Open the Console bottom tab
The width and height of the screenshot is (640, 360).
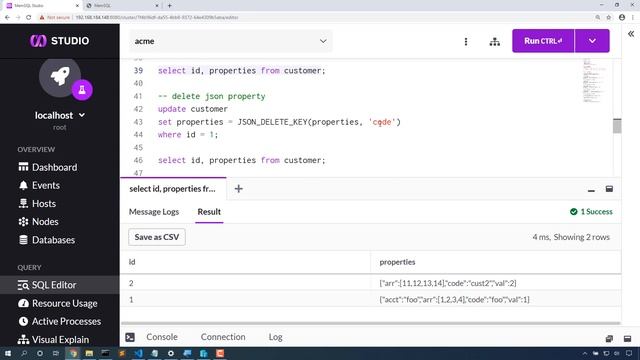pyautogui.click(x=162, y=337)
